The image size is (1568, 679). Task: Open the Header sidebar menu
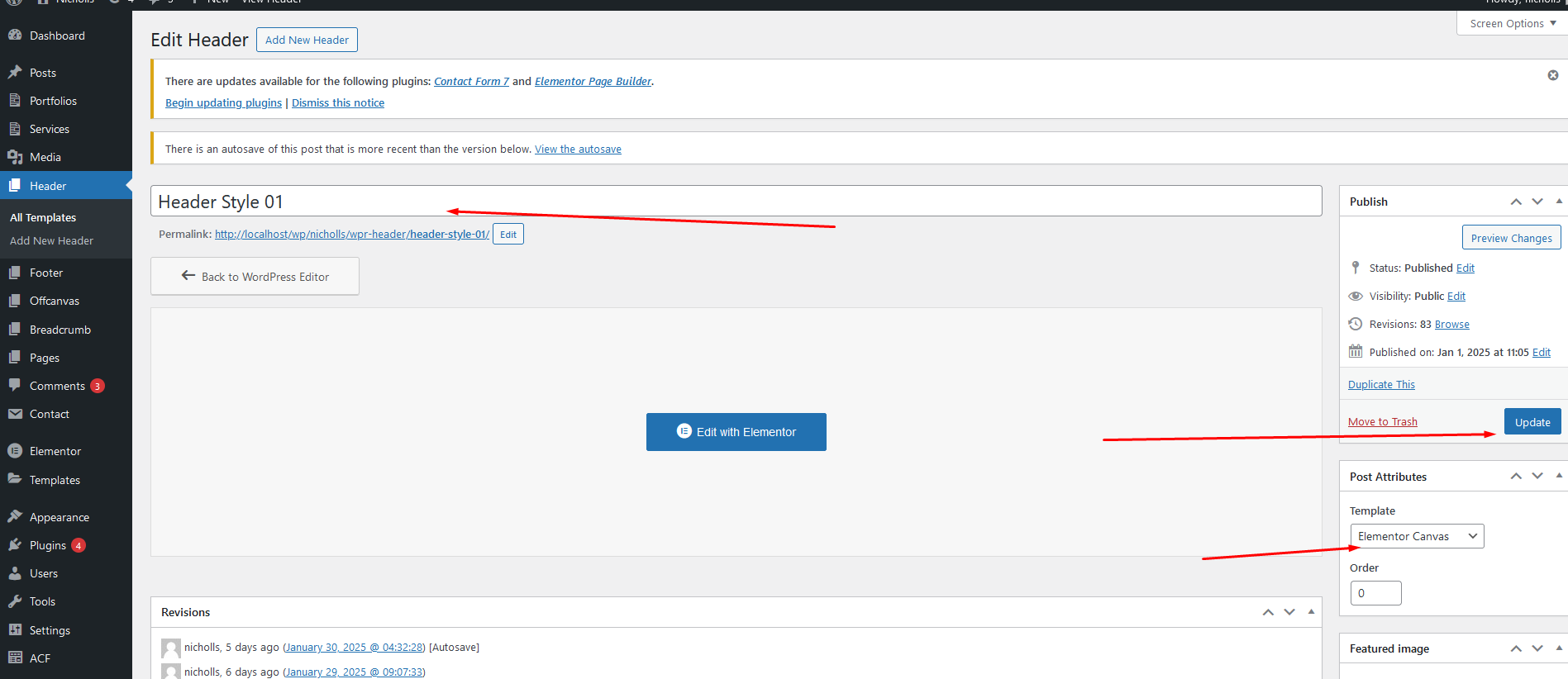point(66,186)
